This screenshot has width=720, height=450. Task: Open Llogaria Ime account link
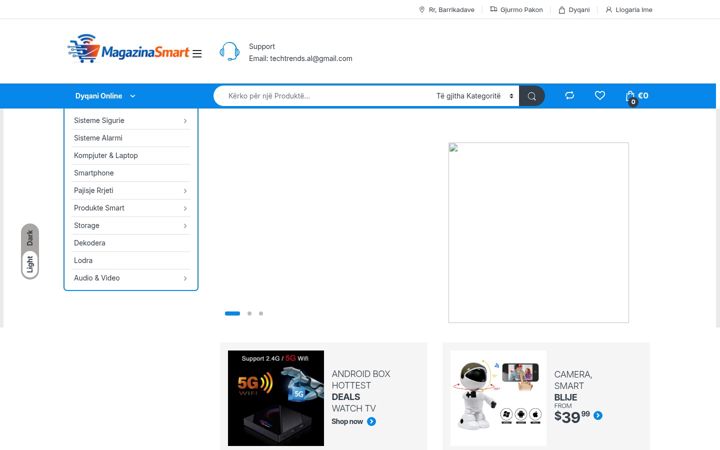pyautogui.click(x=634, y=10)
